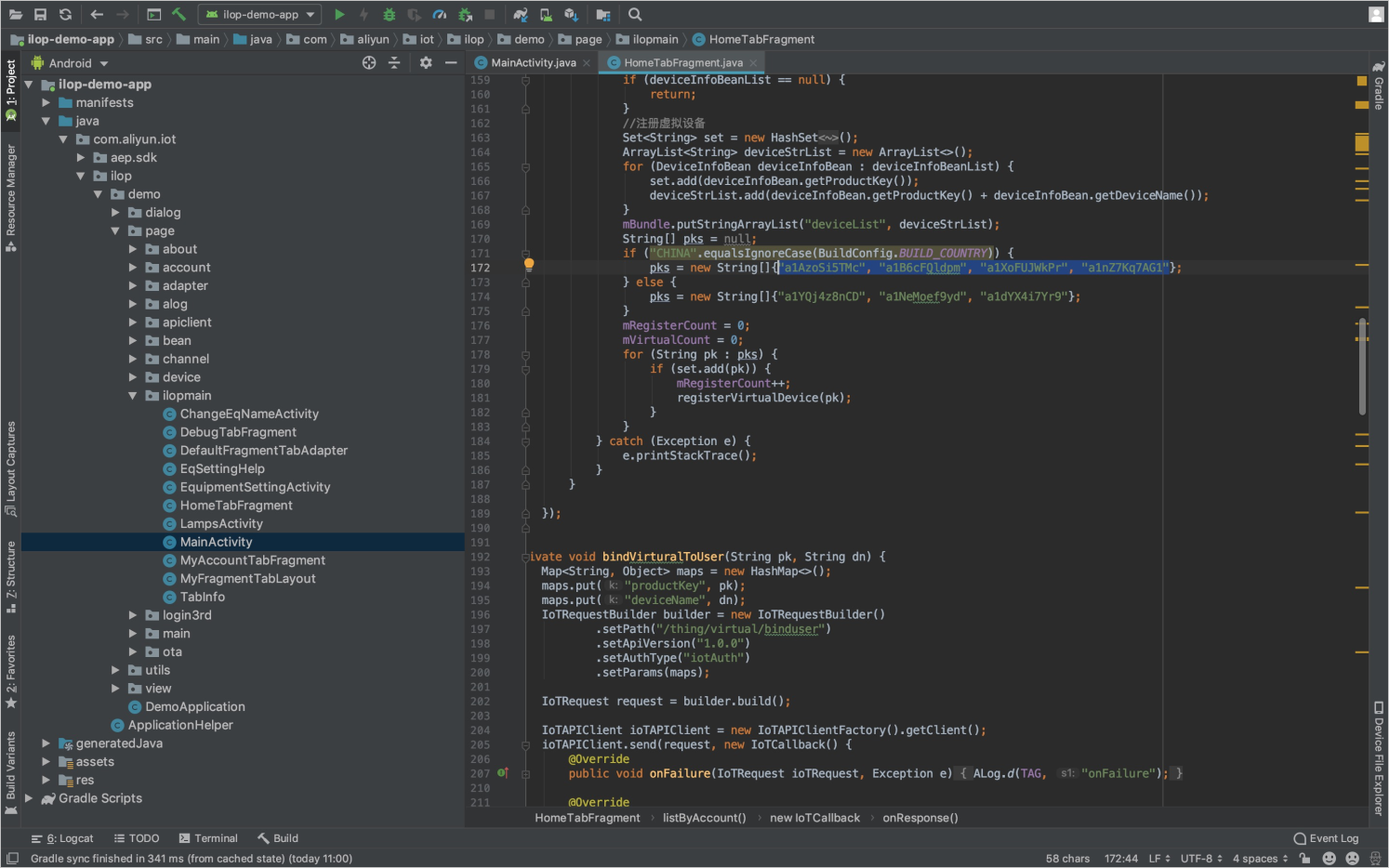Click onResponse() in the editor breadcrumb
1389x868 pixels.
click(x=919, y=818)
